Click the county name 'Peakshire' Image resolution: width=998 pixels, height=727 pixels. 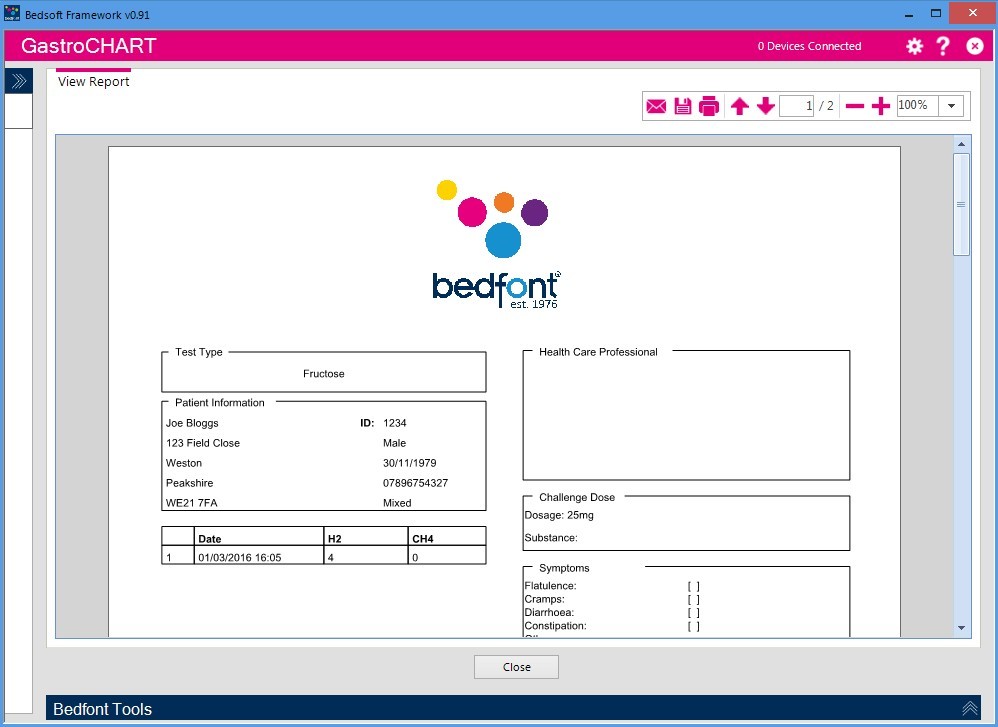tap(189, 483)
